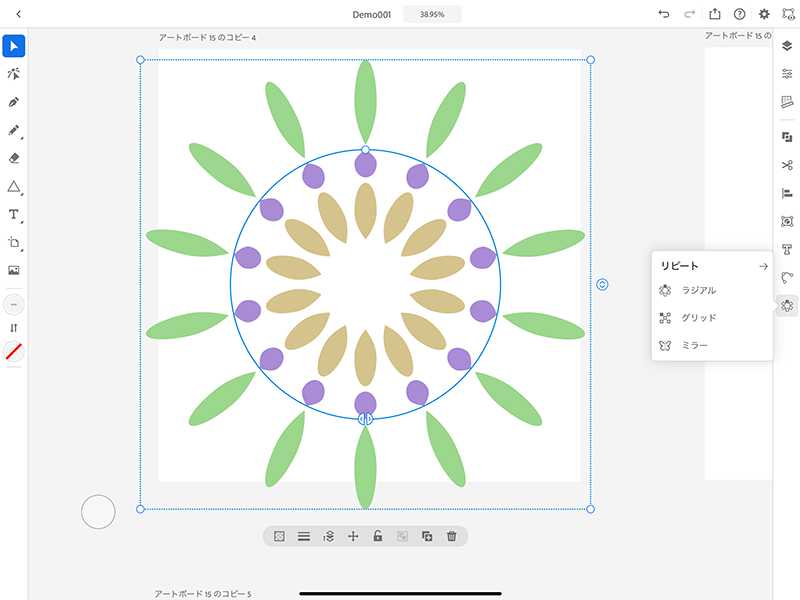This screenshot has height=600, width=800.
Task: Open the 38.95% zoom level field
Action: [432, 14]
